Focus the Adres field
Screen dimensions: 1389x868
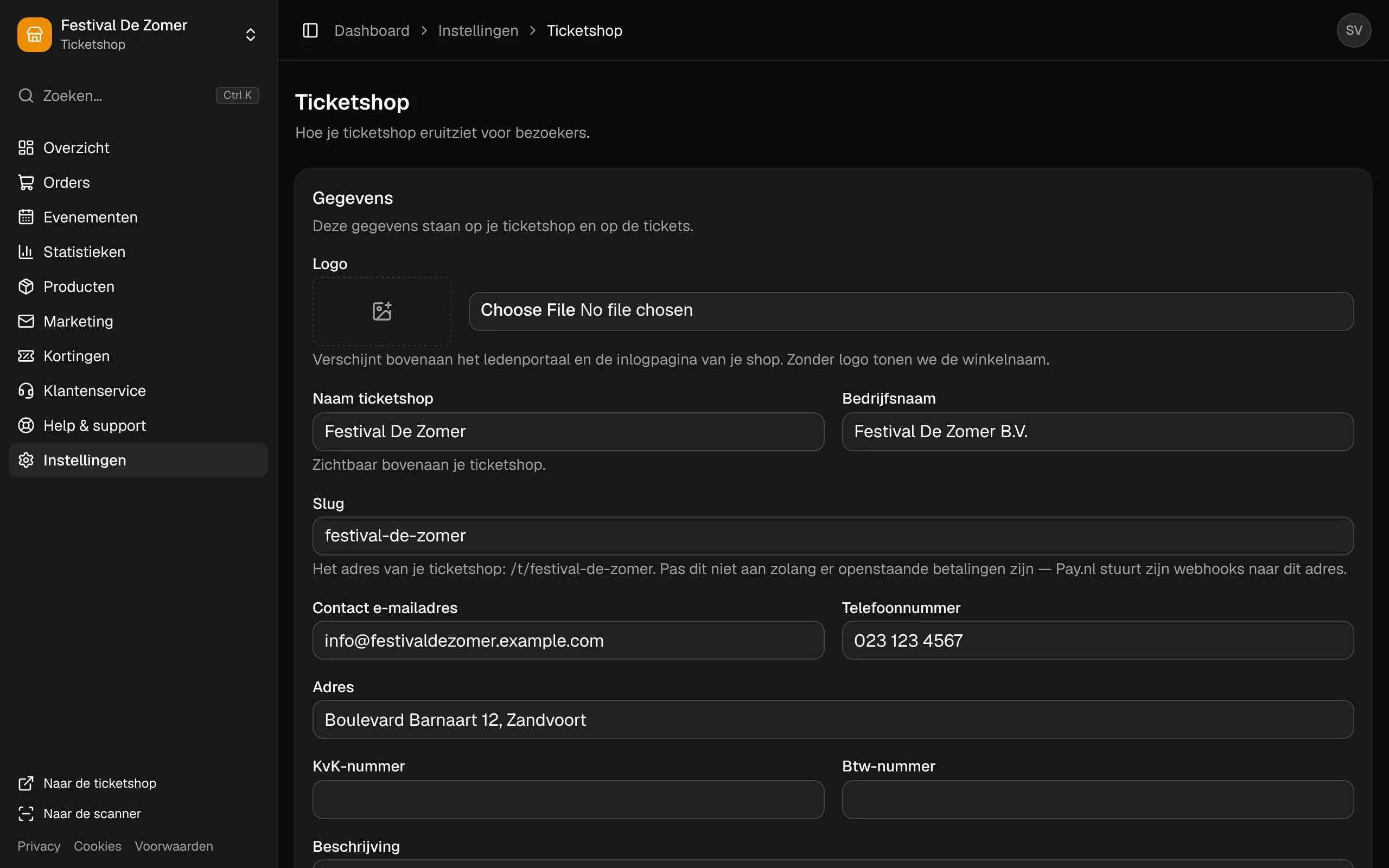click(x=833, y=719)
